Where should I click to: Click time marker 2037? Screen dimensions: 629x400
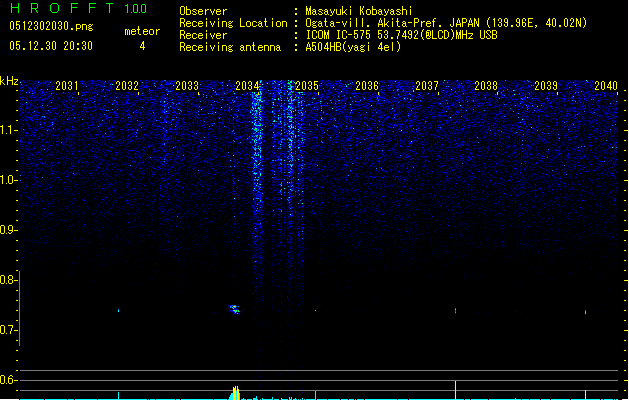pos(427,85)
